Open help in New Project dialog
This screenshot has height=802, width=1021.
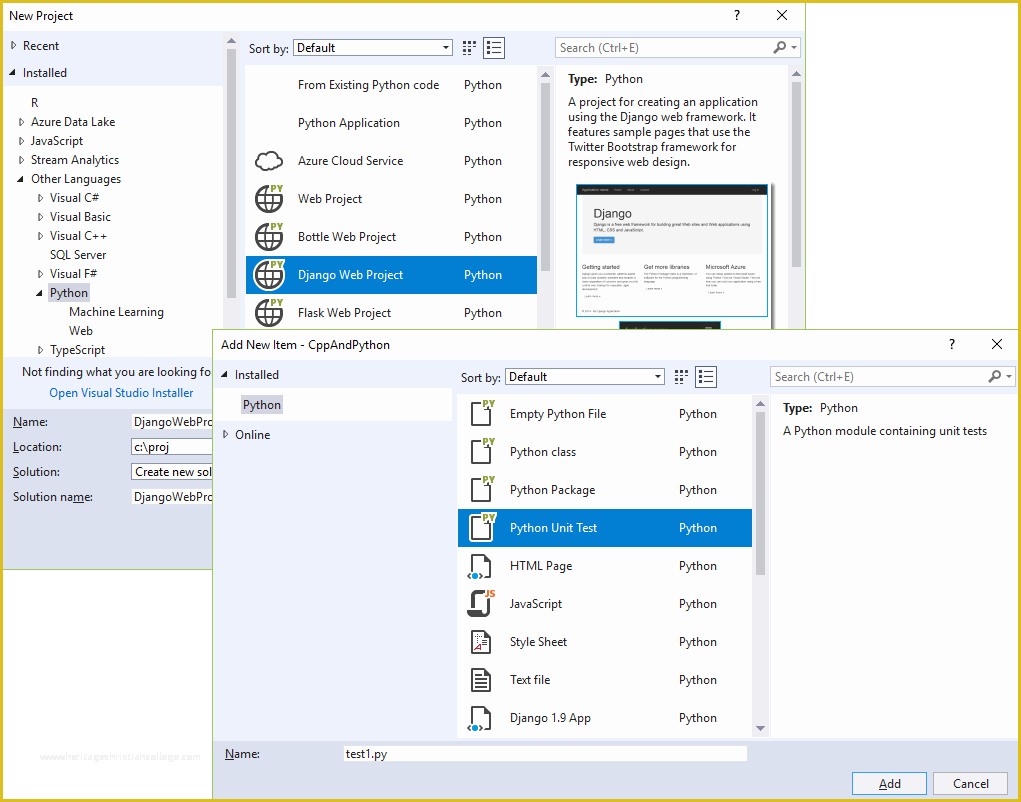(x=736, y=15)
